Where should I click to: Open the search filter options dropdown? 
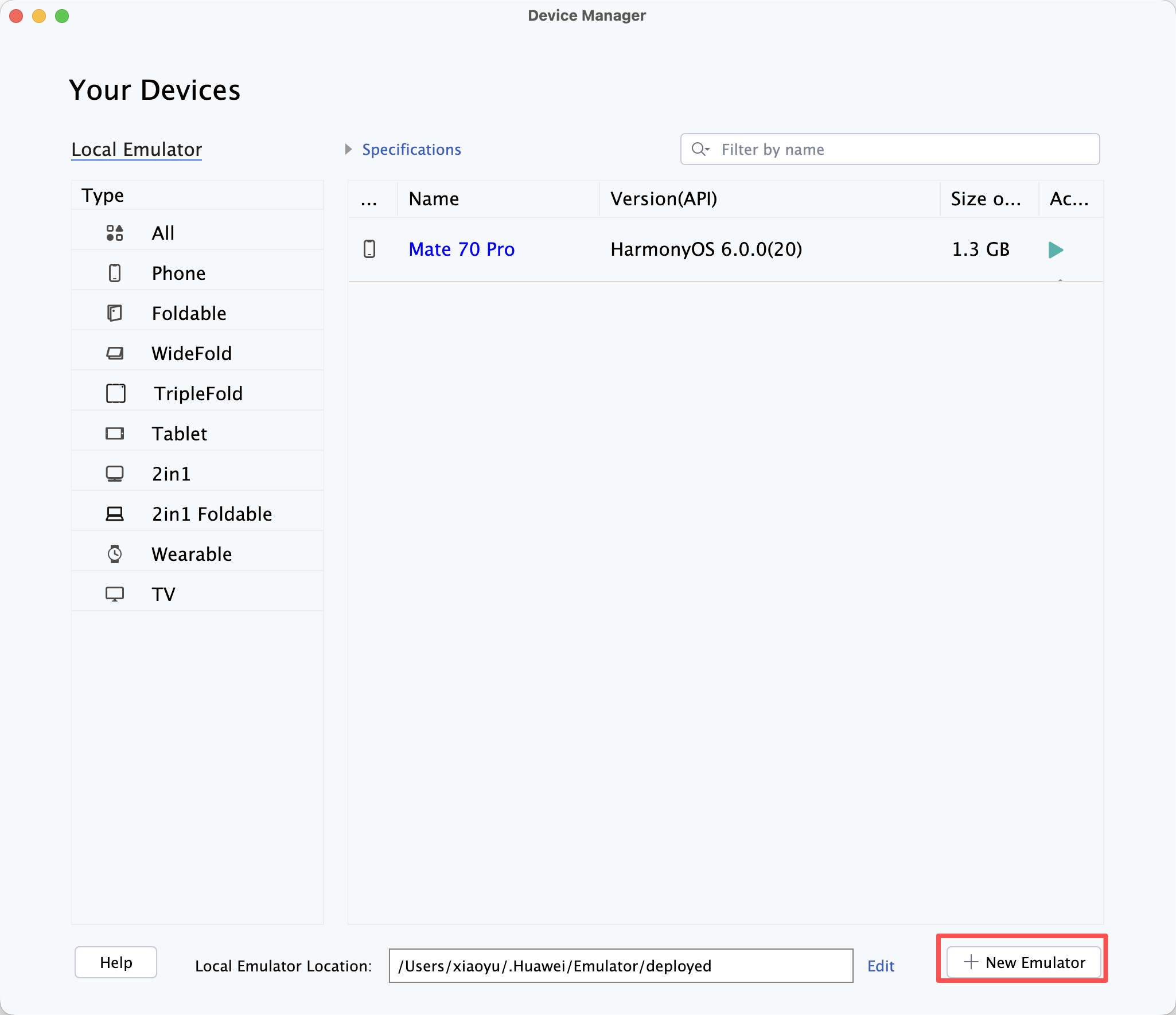coord(700,149)
